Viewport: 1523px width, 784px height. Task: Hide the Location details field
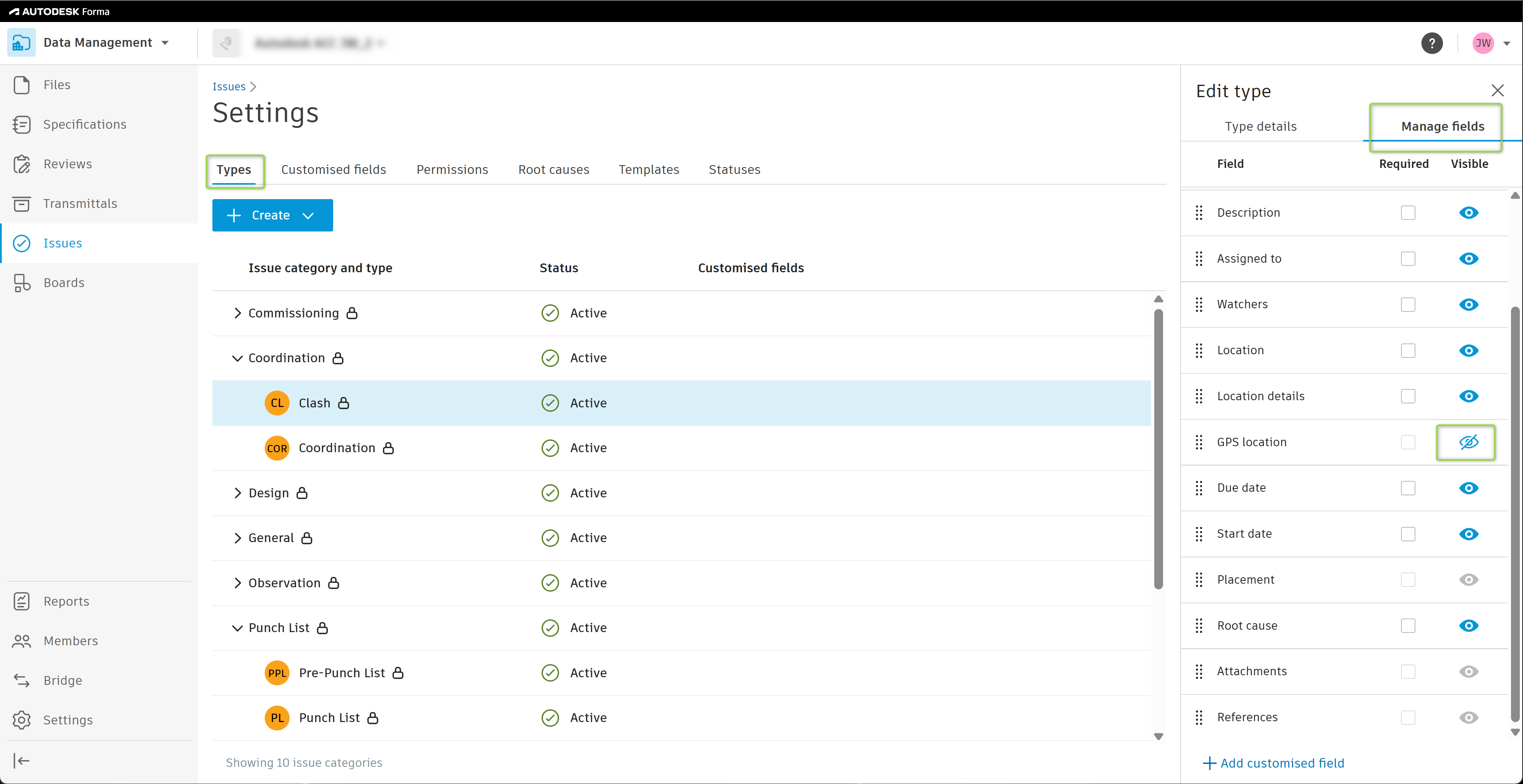point(1469,397)
